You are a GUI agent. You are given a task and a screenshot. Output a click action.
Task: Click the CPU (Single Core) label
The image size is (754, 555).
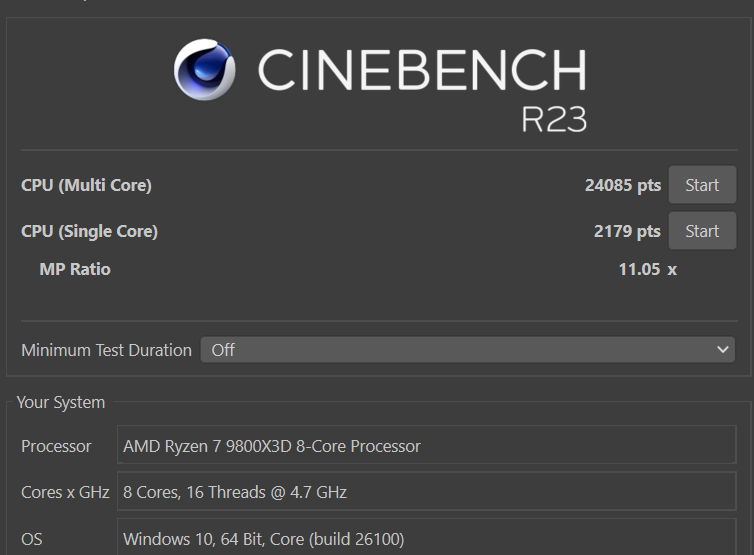click(x=89, y=231)
